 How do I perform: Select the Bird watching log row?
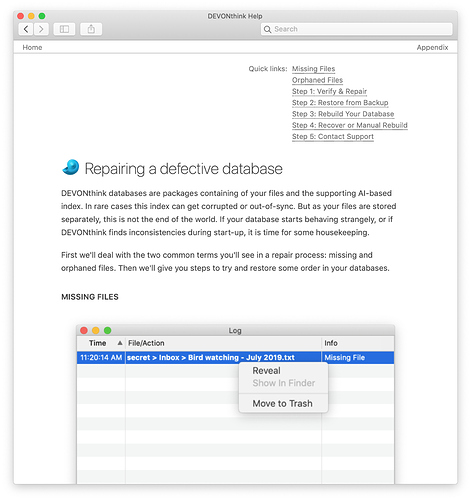coord(235,358)
